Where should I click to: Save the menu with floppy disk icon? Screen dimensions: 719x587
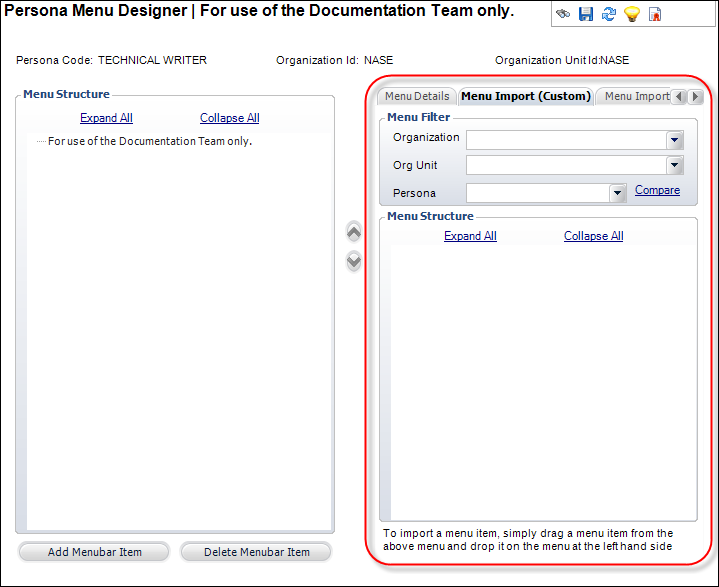tap(586, 14)
